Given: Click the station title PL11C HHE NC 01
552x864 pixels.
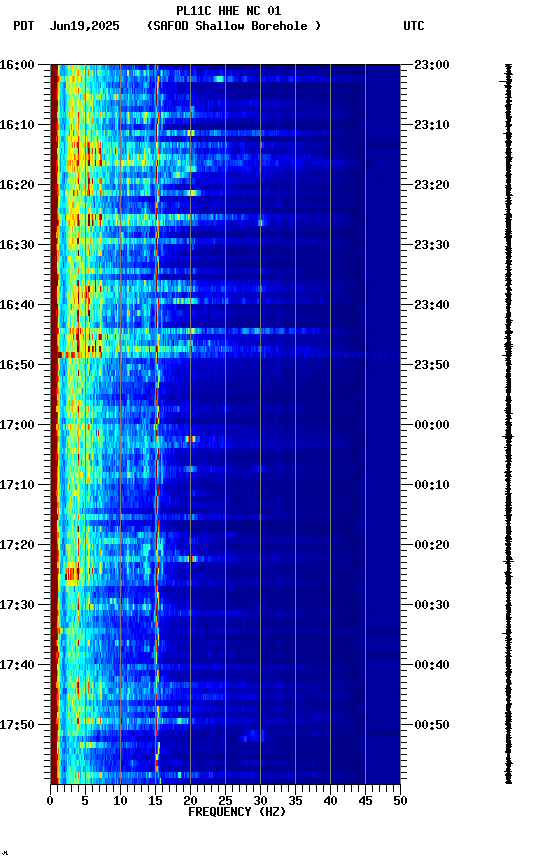Looking at the screenshot, I should 229,11.
